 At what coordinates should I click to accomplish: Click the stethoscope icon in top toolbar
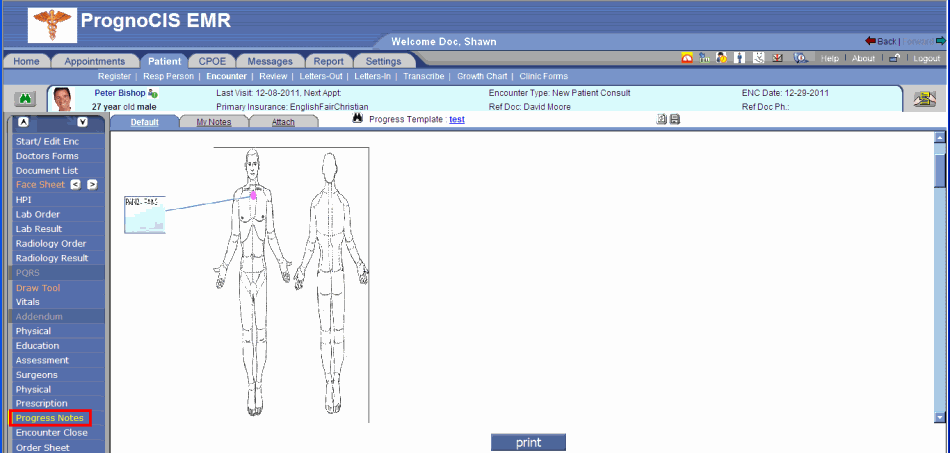click(x=759, y=58)
